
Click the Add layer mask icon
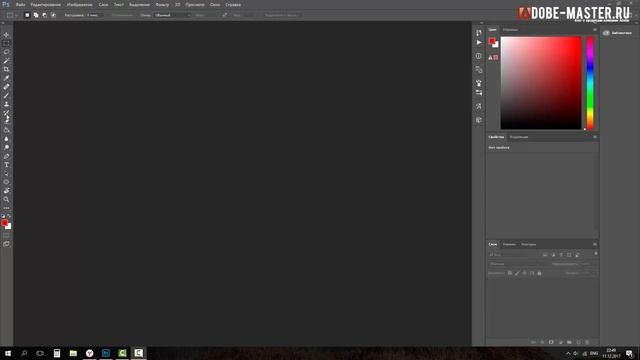point(551,342)
